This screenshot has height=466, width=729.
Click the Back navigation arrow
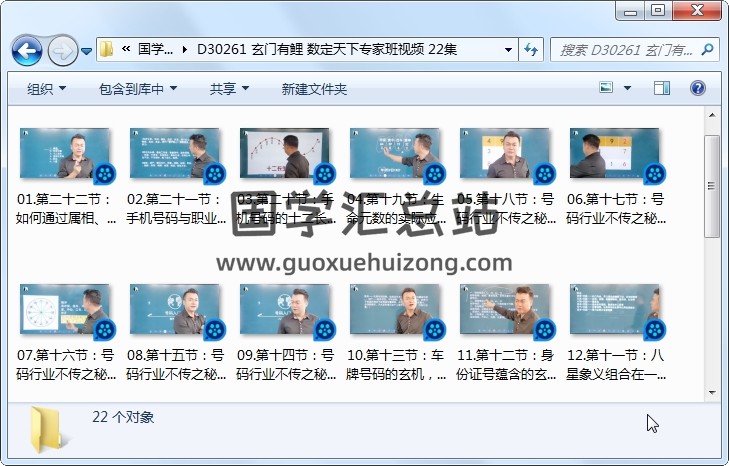click(x=27, y=49)
